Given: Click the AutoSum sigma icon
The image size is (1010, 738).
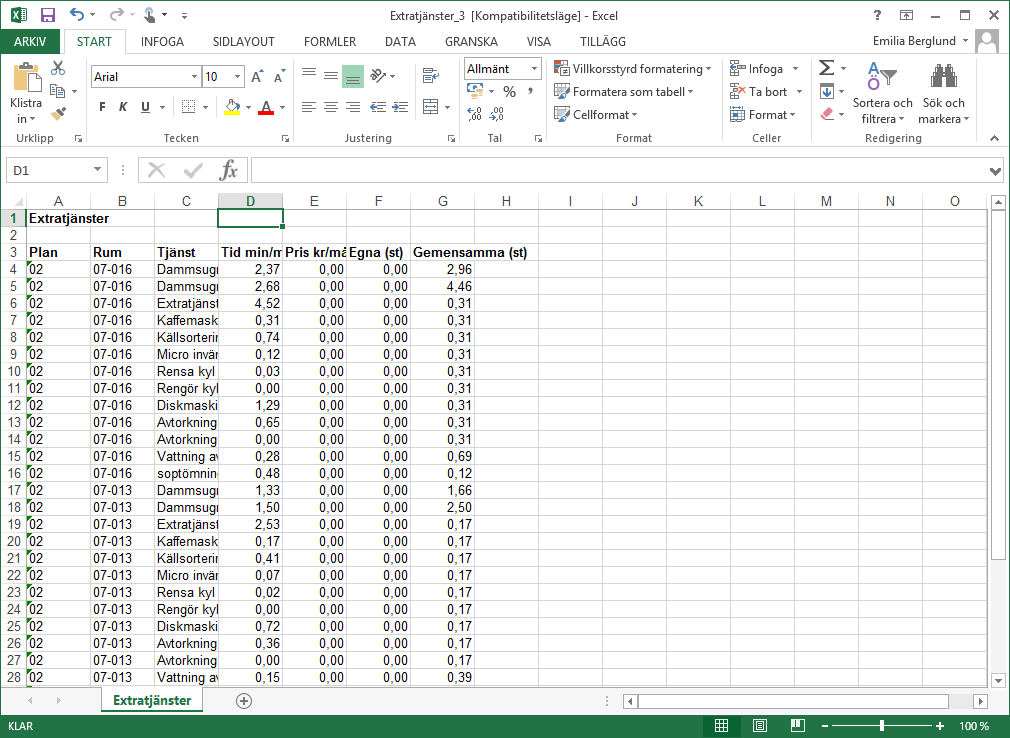Looking at the screenshot, I should [826, 68].
